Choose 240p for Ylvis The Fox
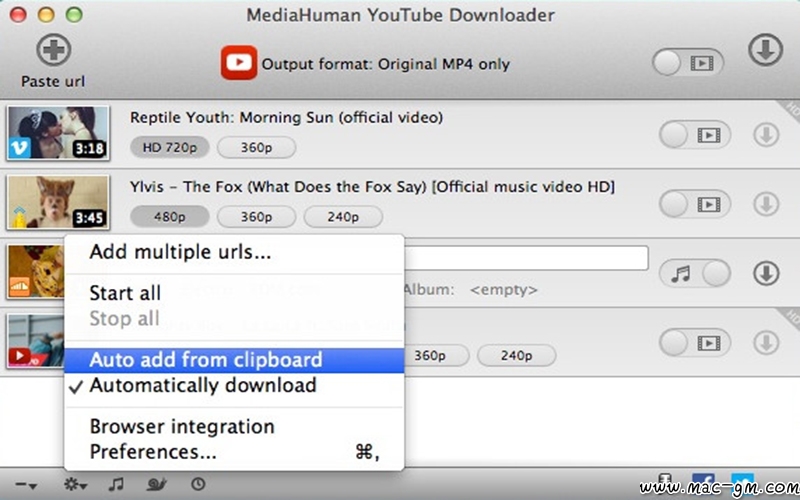 (343, 217)
